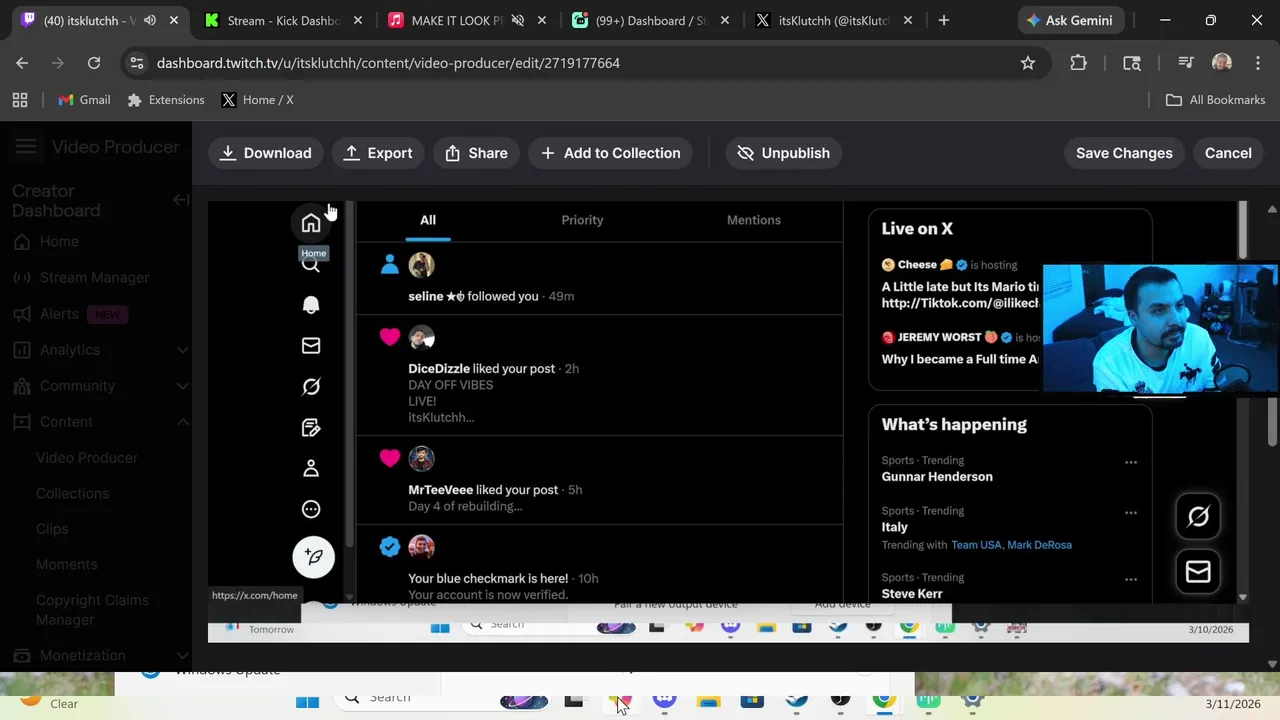Click DiceDizzle's pink heart like icon
1280x720 pixels.
390,337
